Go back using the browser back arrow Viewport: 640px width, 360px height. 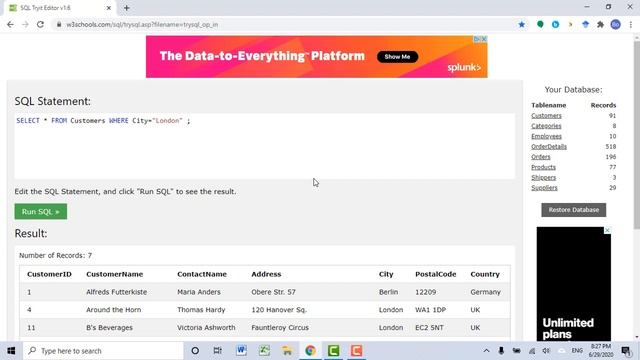[x=10, y=24]
